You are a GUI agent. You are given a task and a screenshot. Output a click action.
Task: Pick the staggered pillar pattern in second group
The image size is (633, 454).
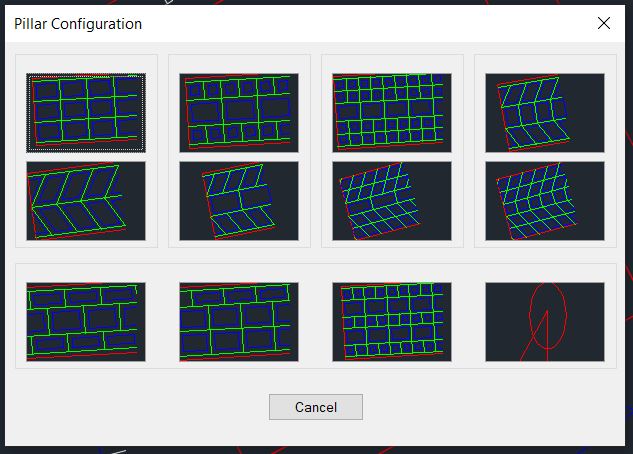point(239,112)
